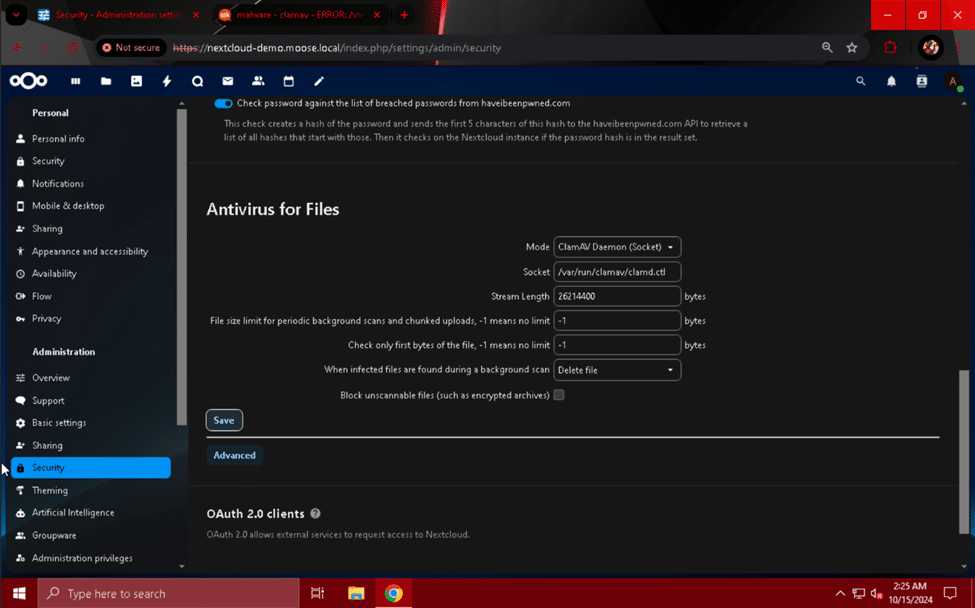Open the Chrome tab search chevron
Screen dimensions: 975x608
(16, 15)
